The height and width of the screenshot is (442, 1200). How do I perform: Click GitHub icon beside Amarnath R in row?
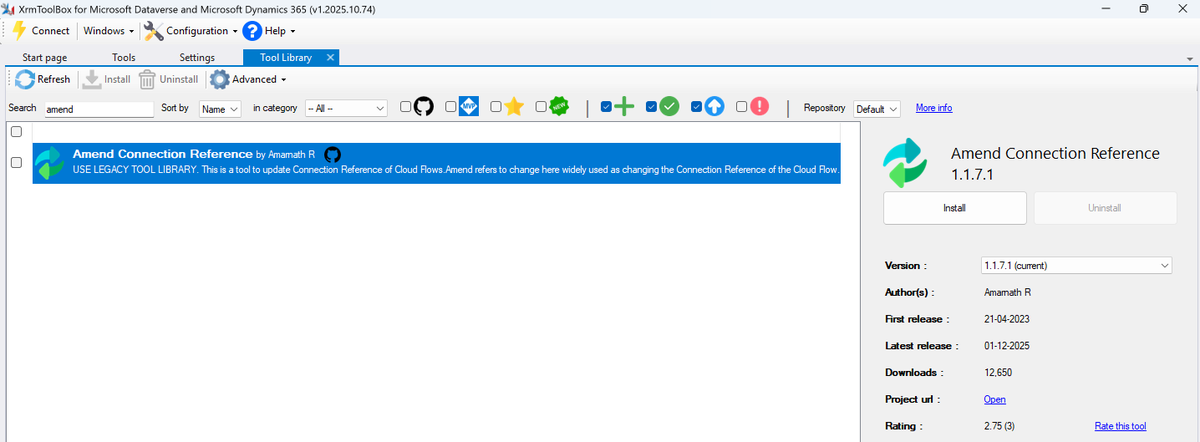(333, 154)
